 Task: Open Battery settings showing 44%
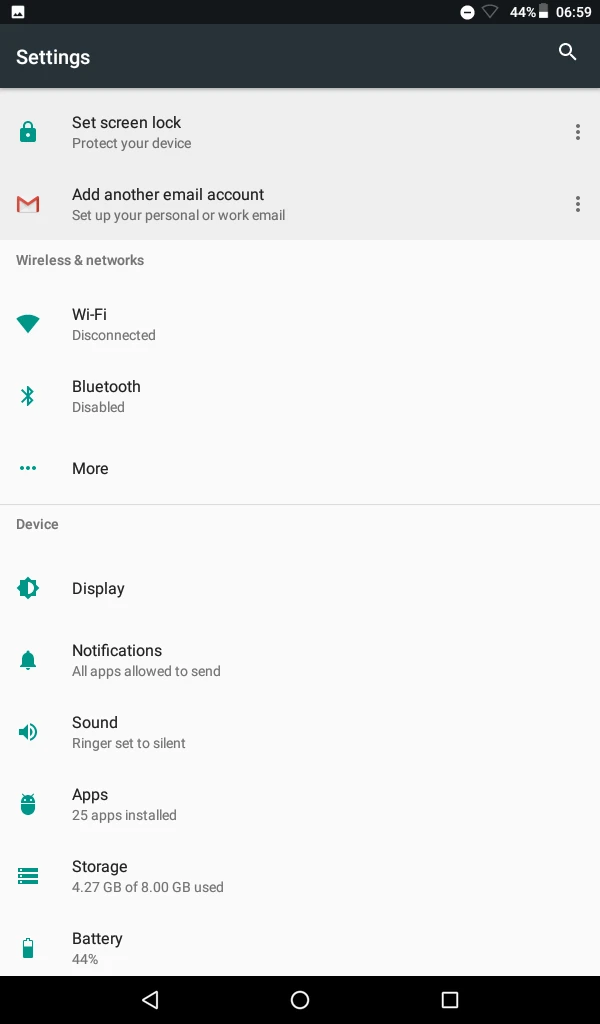300,948
